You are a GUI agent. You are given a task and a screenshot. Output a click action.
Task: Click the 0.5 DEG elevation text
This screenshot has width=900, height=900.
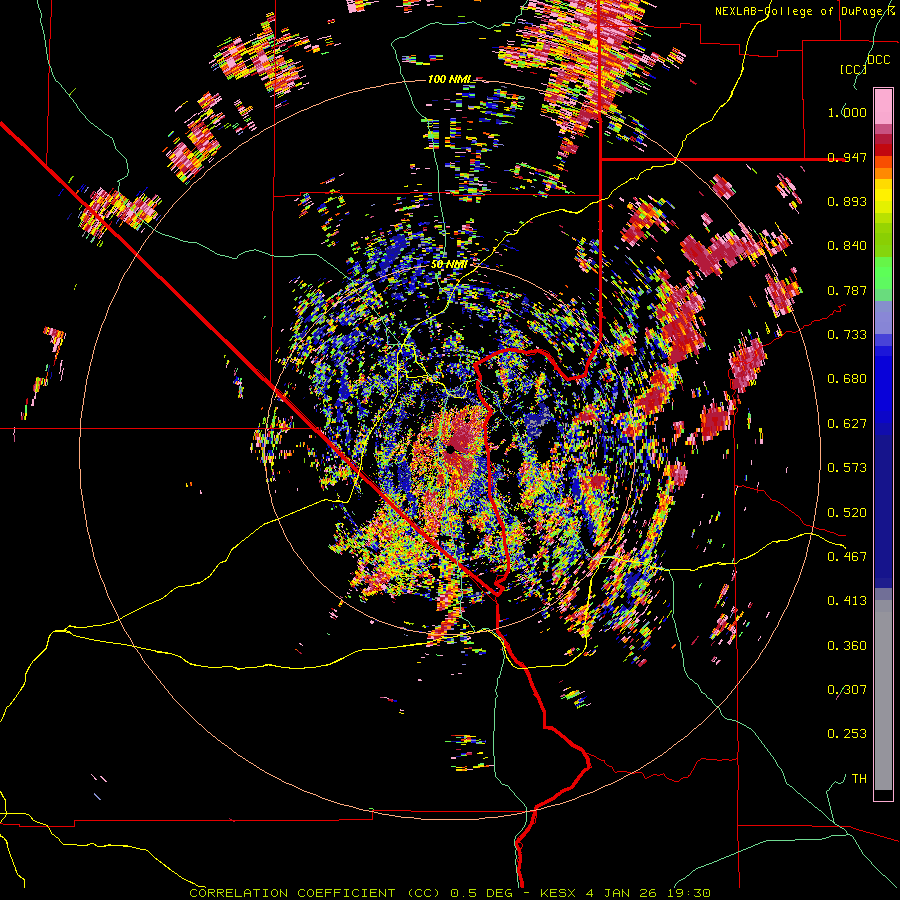(481, 893)
